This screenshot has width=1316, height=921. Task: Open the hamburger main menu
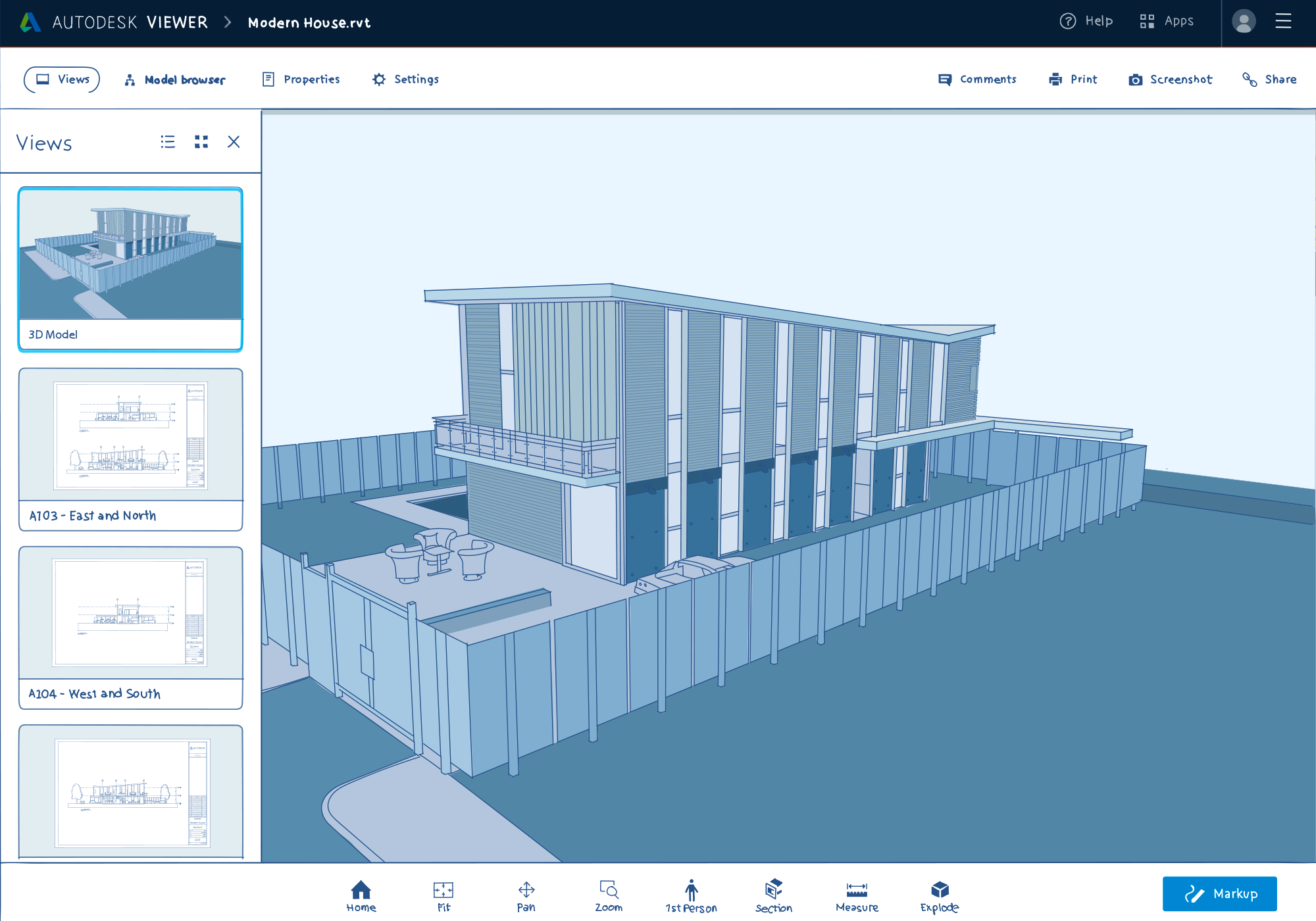pyautogui.click(x=1283, y=22)
